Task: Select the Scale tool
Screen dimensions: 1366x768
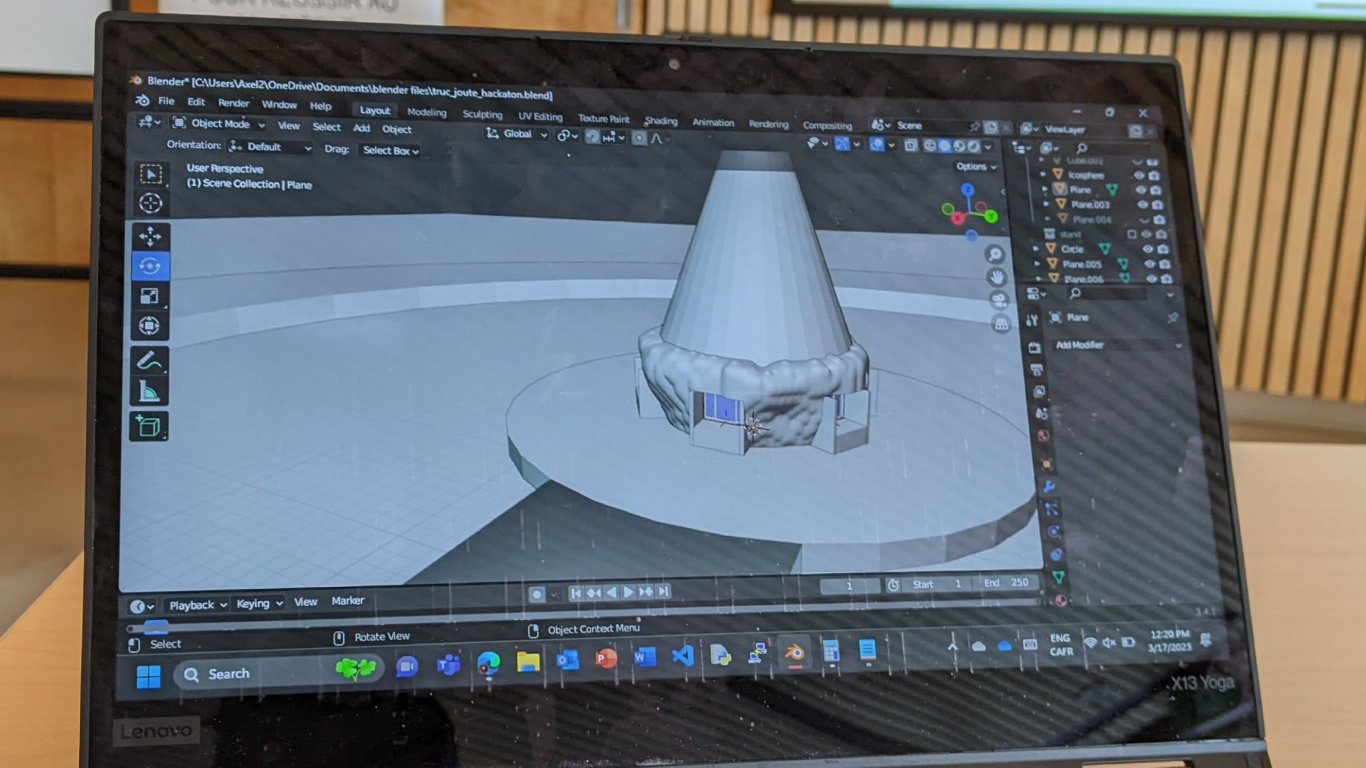Action: pos(150,296)
